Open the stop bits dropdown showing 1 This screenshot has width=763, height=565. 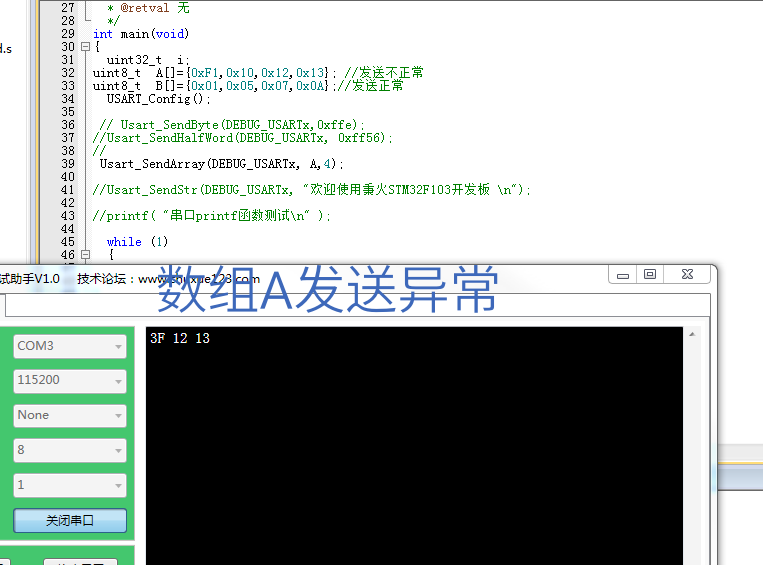pos(69,485)
